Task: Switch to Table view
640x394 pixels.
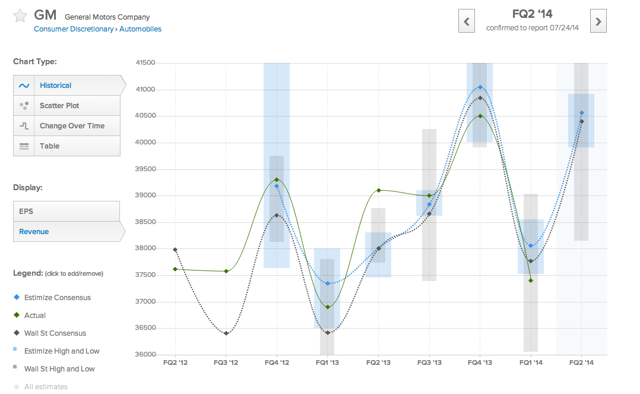Action: point(67,146)
